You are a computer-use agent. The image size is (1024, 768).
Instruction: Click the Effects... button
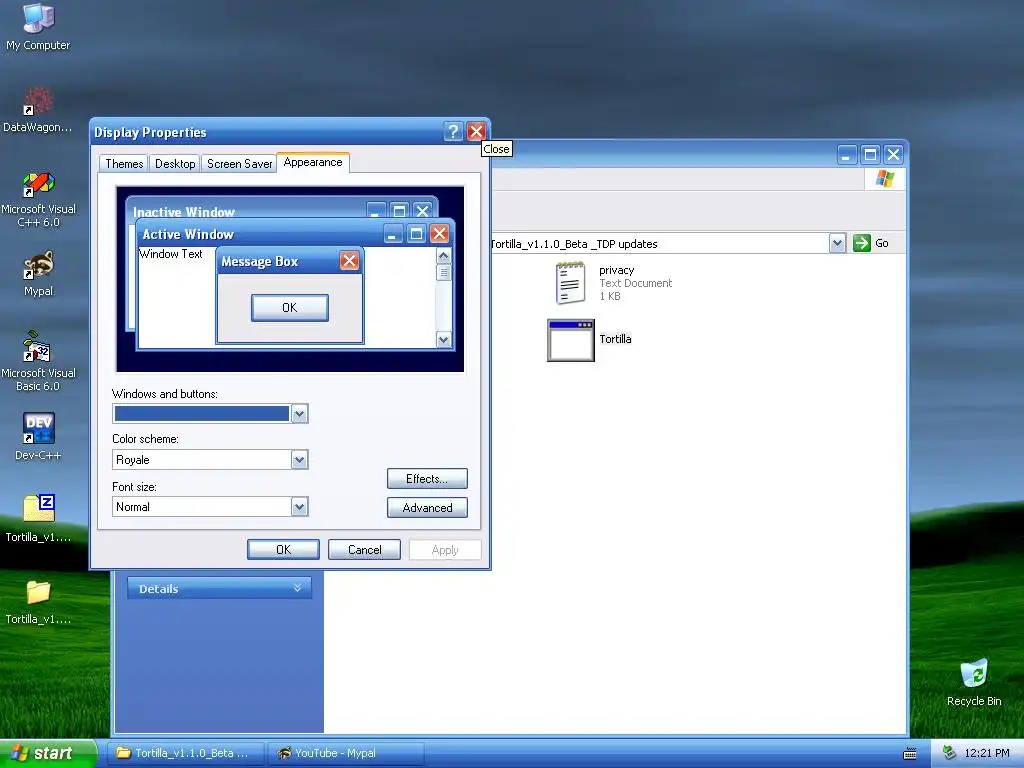[427, 479]
